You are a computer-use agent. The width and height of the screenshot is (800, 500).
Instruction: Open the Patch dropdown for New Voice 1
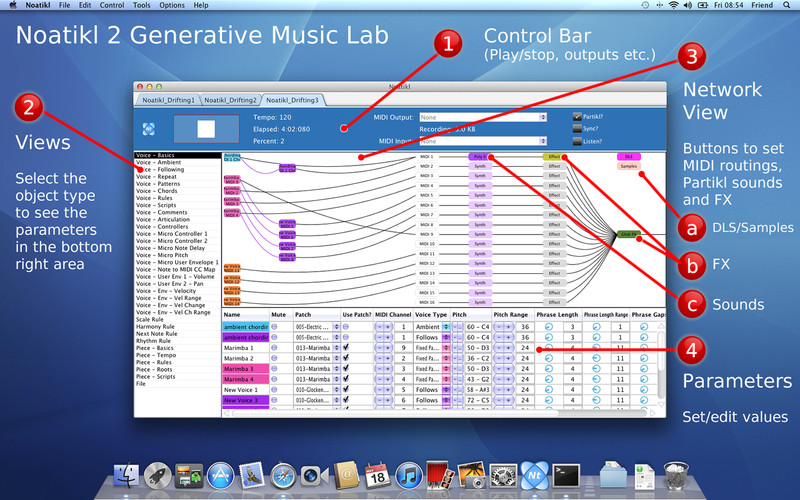click(x=317, y=389)
